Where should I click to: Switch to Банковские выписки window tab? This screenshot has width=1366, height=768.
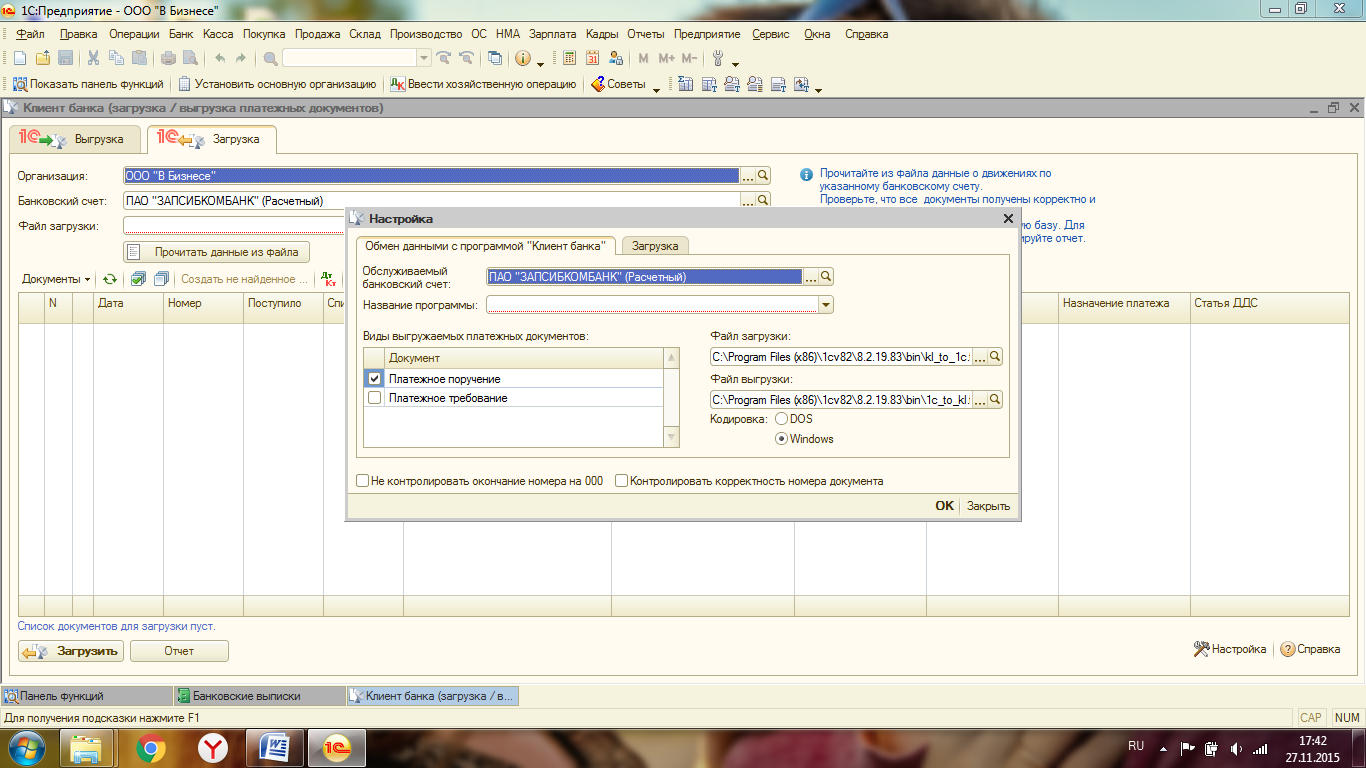click(258, 696)
